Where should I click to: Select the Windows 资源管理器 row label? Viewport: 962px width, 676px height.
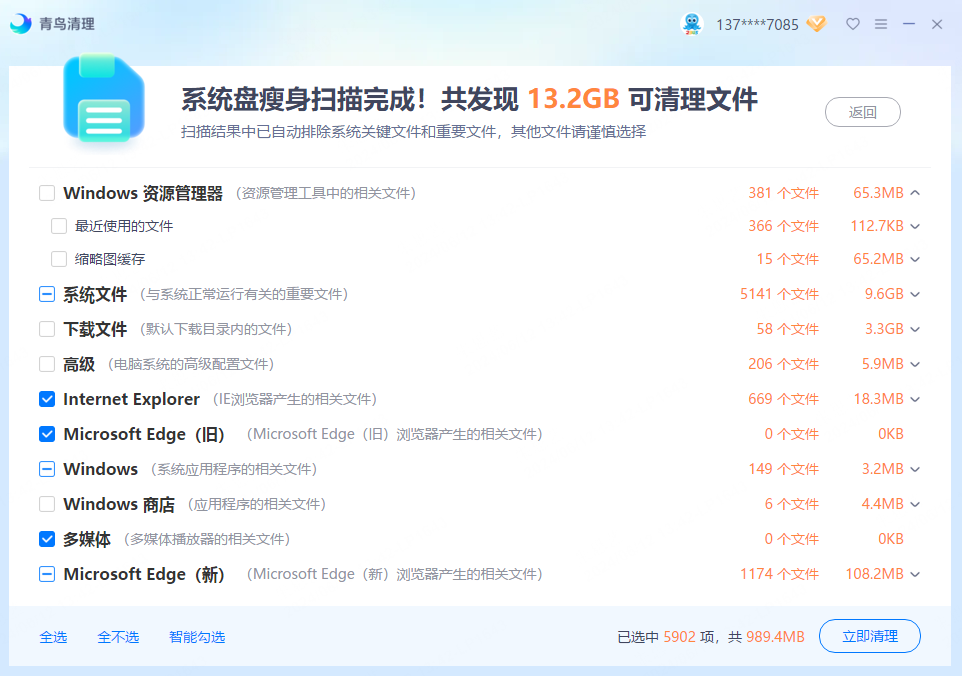(x=143, y=193)
